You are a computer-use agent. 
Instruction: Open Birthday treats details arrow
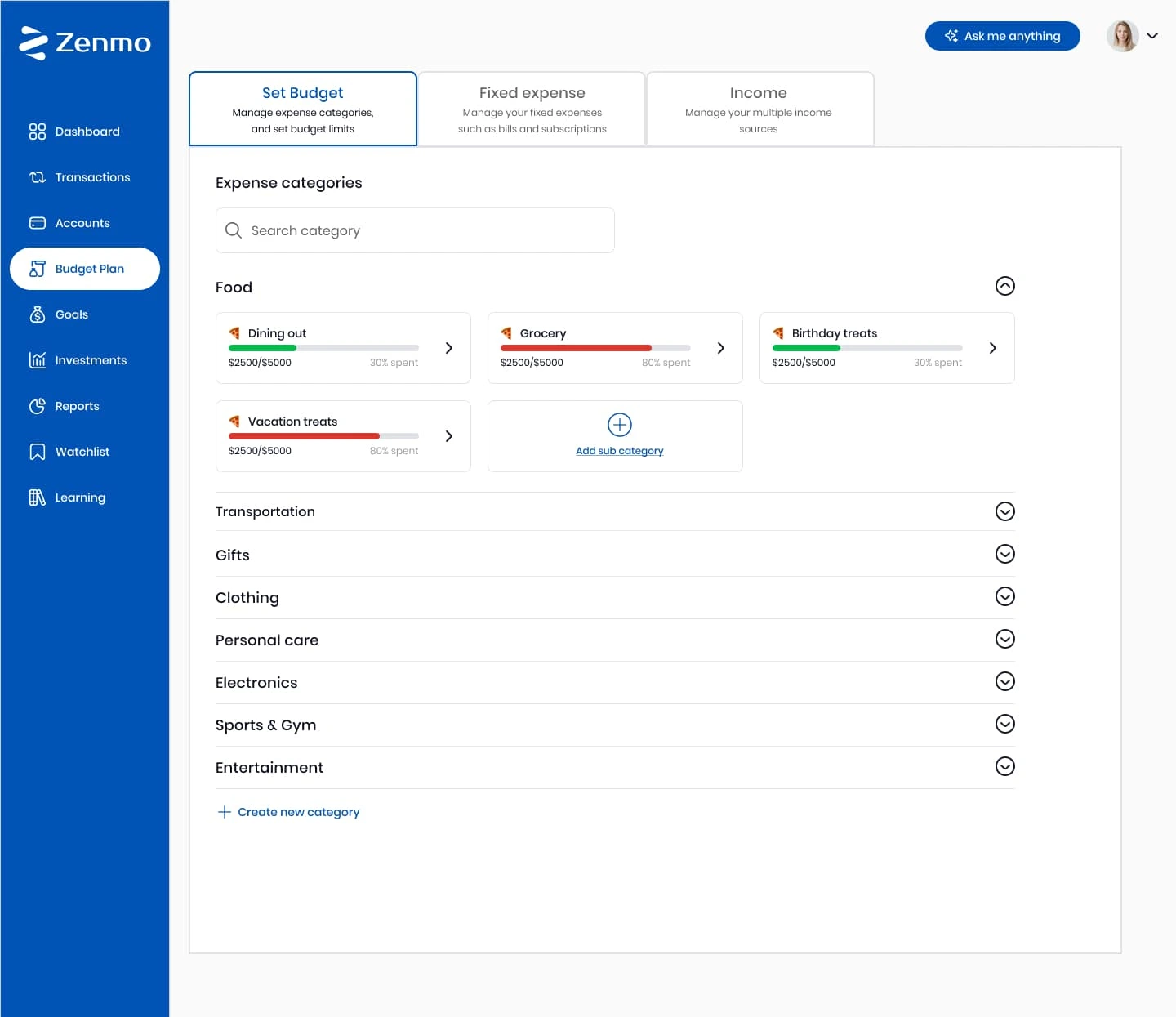tap(992, 348)
